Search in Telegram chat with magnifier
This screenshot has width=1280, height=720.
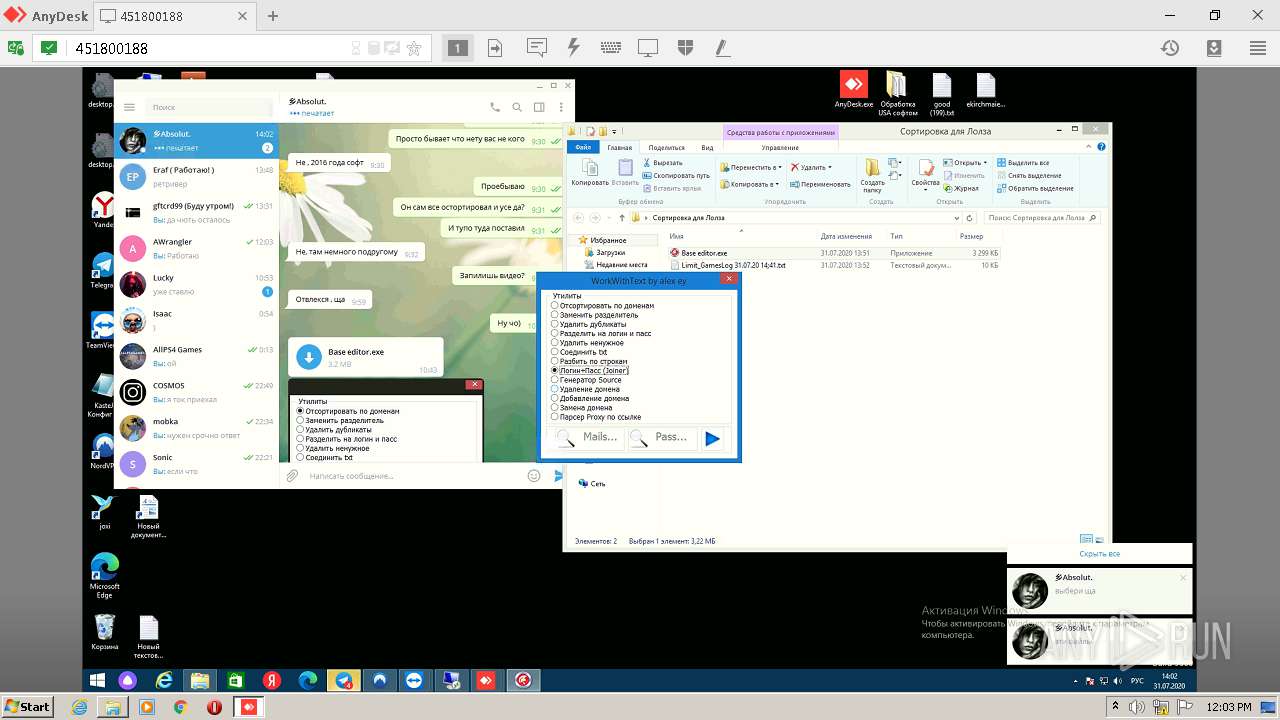tap(517, 107)
